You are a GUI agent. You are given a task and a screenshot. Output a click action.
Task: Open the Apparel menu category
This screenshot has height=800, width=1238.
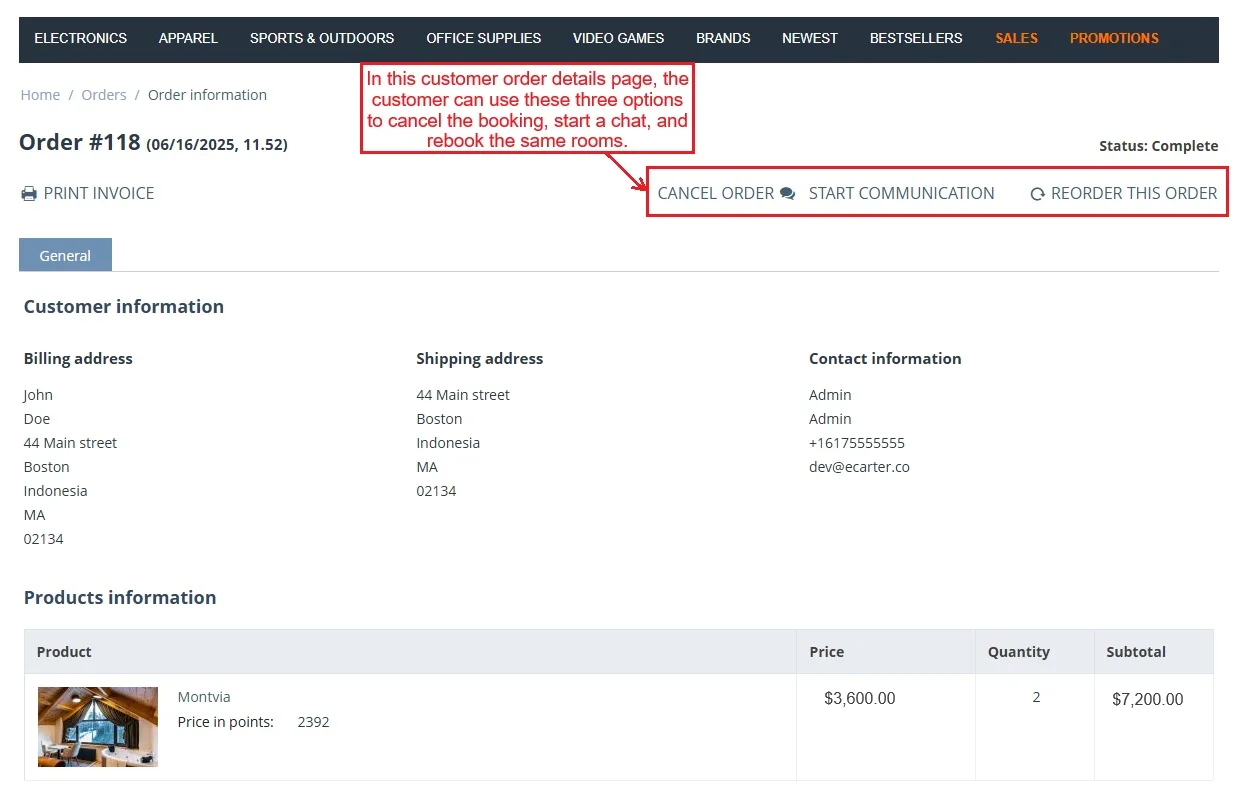pos(188,38)
